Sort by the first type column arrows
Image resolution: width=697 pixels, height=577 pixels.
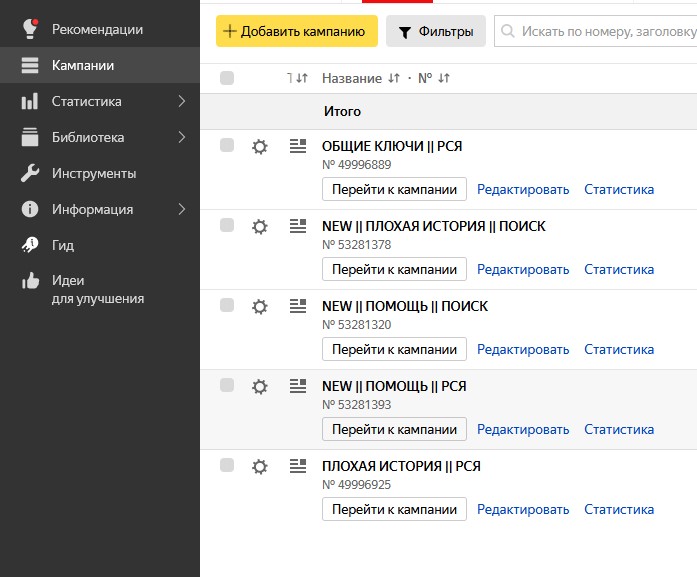[x=302, y=78]
